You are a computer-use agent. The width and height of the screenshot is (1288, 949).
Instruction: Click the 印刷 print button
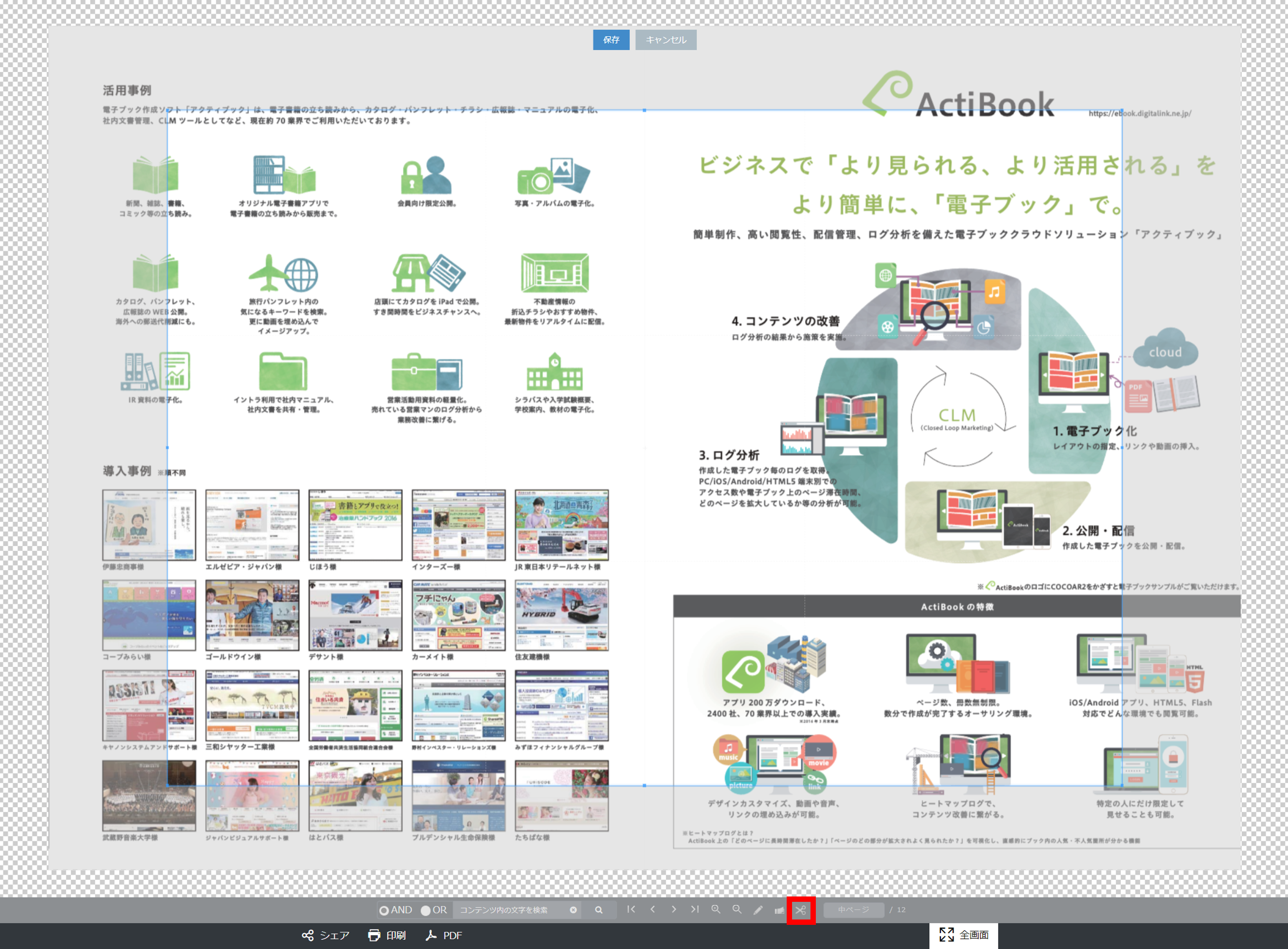[387, 935]
